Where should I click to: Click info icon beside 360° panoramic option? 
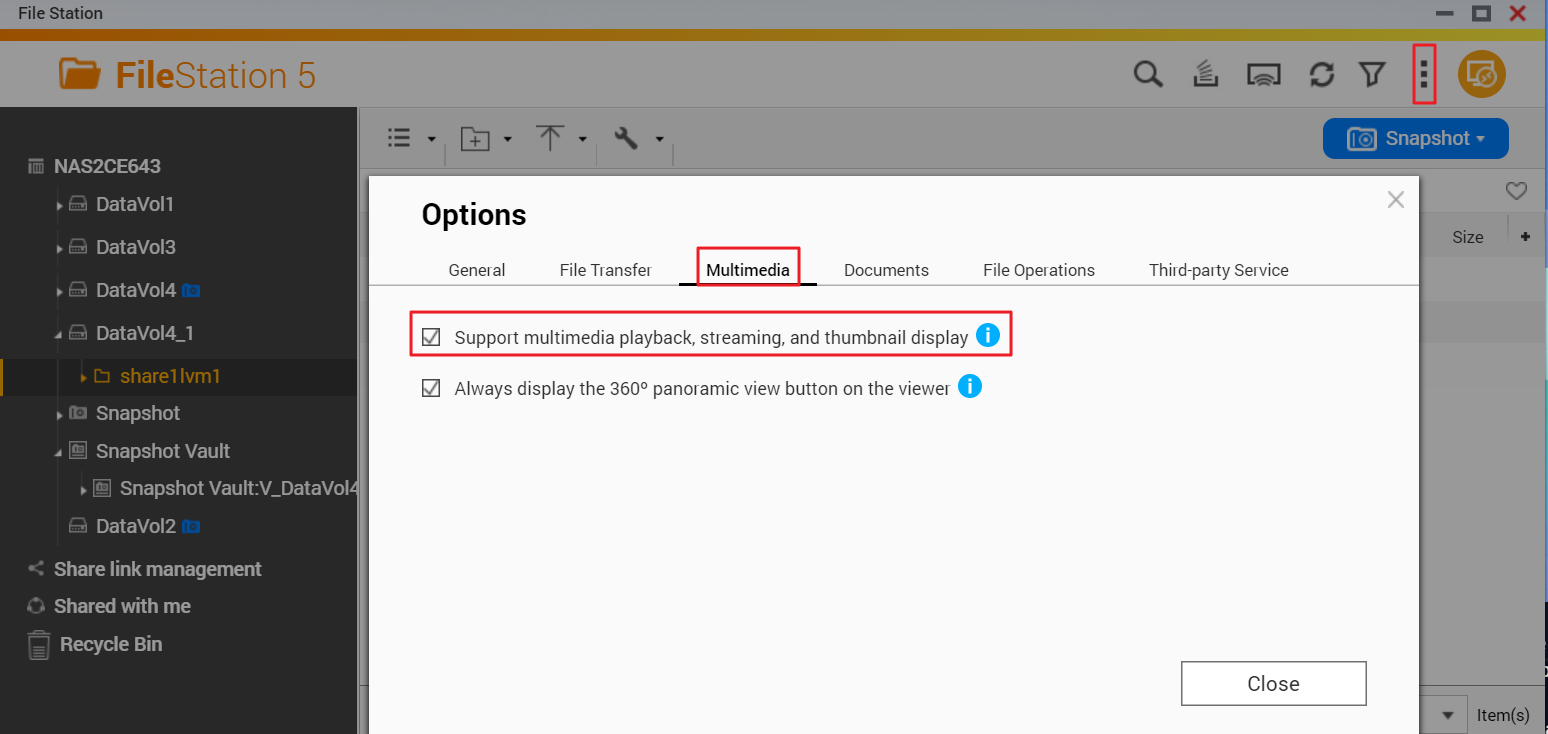tap(969, 386)
